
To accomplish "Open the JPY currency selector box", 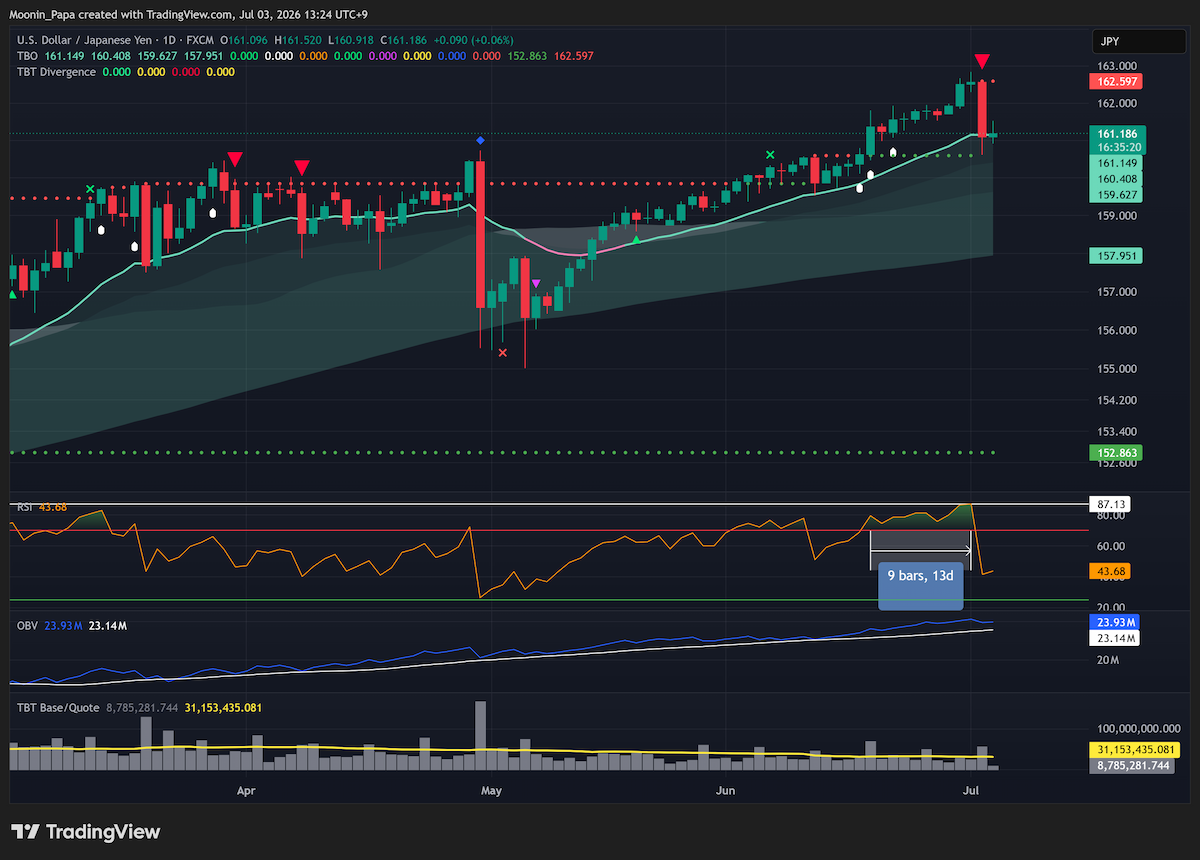I will [x=1139, y=42].
